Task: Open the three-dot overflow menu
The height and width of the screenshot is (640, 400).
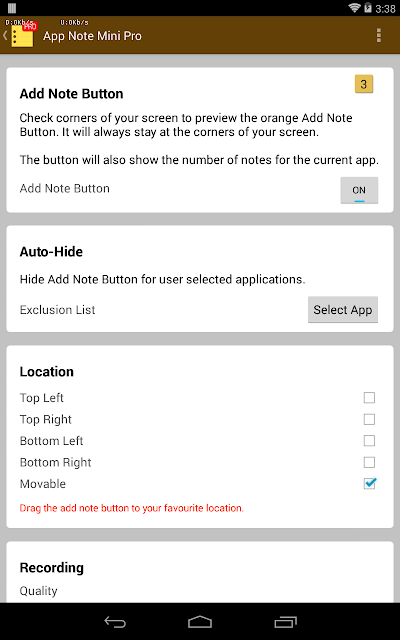Action: pos(379,36)
